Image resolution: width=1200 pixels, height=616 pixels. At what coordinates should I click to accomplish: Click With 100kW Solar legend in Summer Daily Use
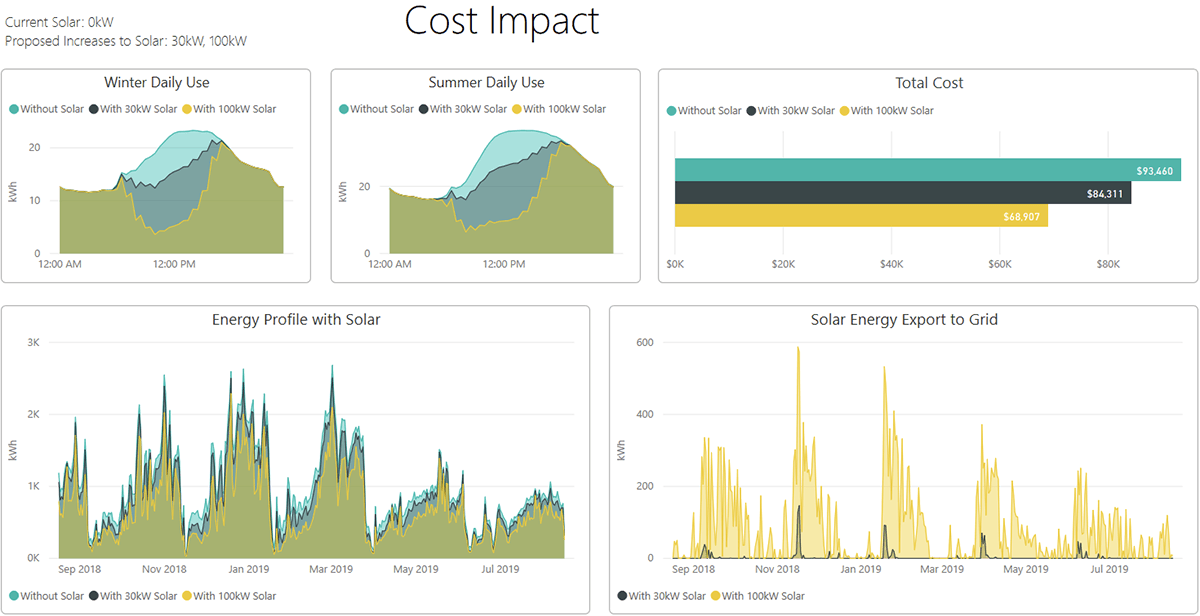(564, 109)
